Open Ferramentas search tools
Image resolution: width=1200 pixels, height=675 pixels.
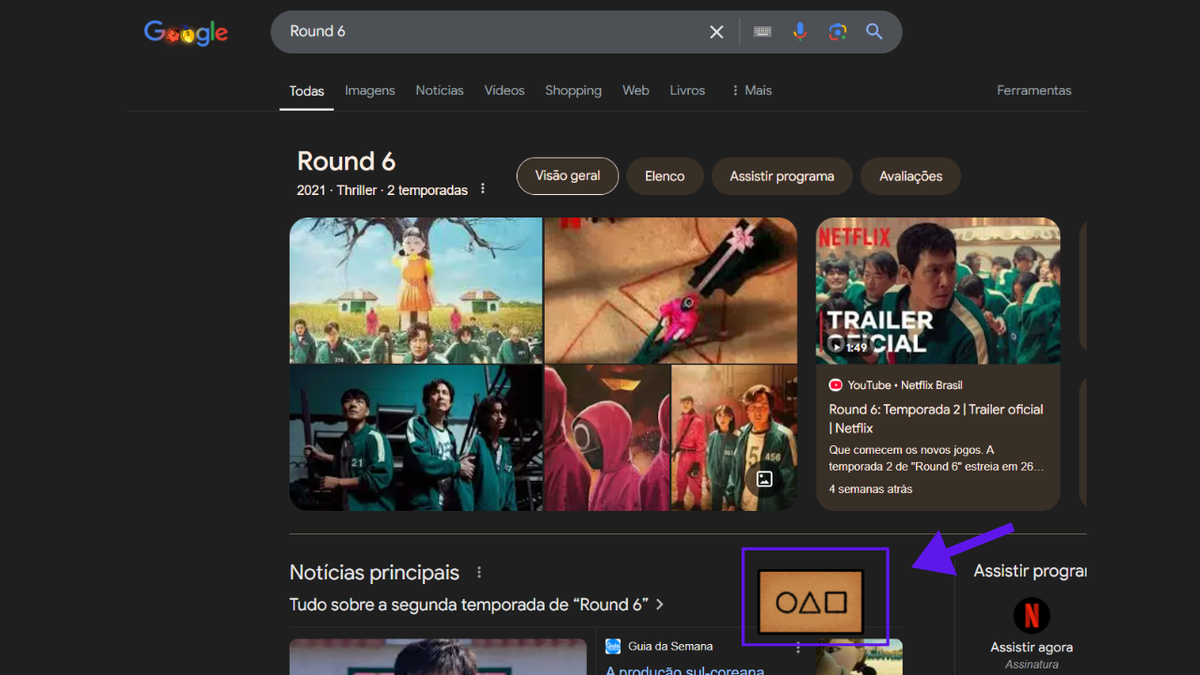coord(1034,90)
